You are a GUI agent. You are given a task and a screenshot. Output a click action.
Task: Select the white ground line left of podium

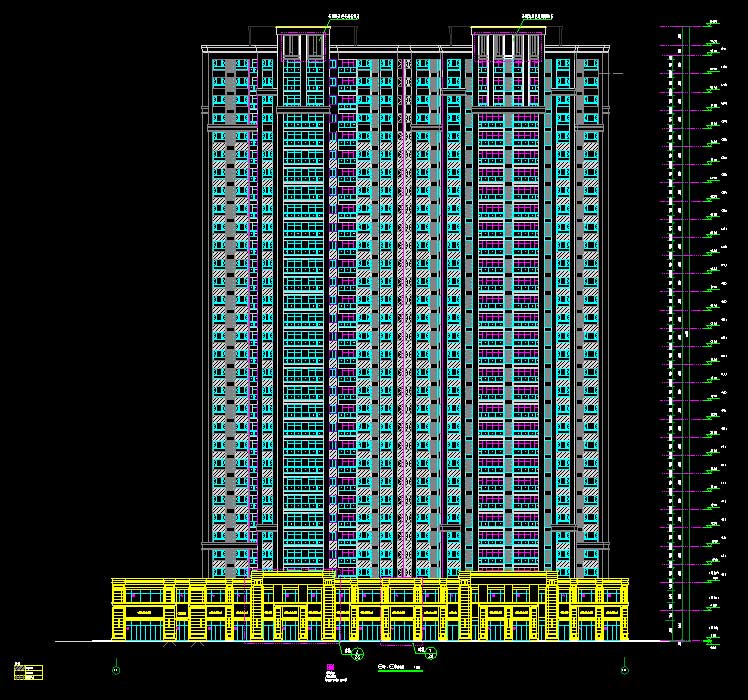pos(82,641)
